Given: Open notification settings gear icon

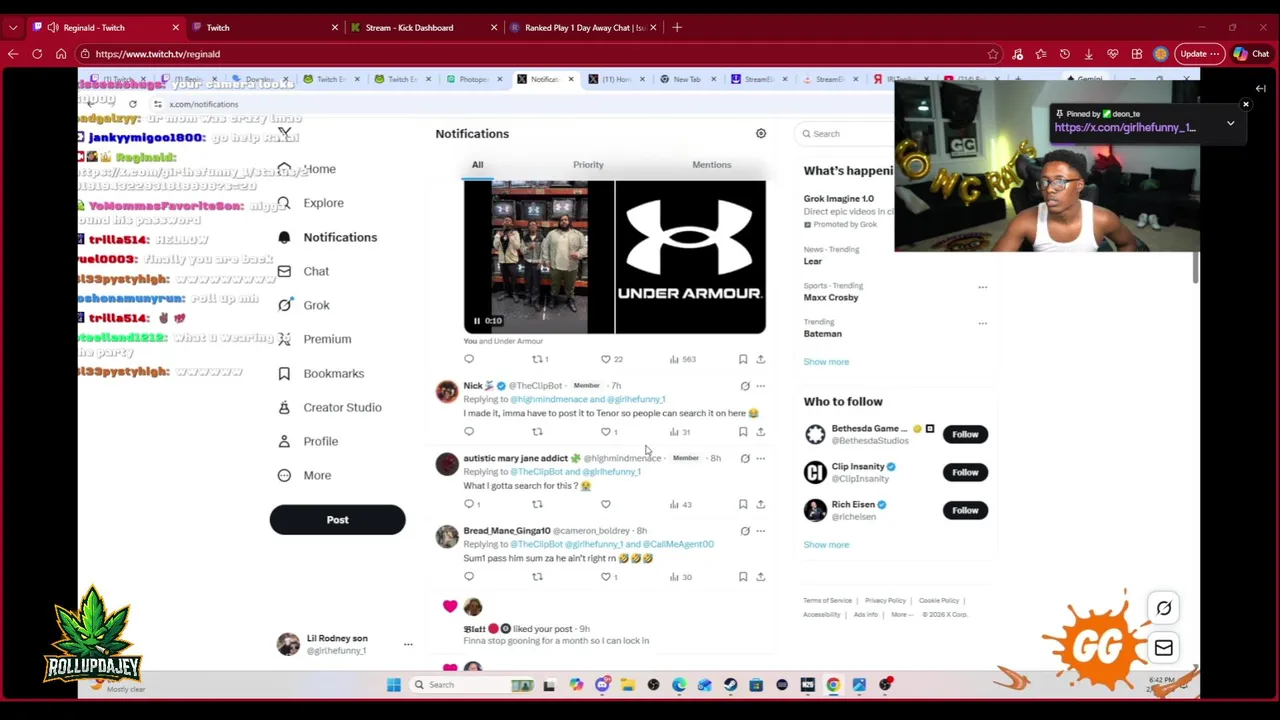Looking at the screenshot, I should [761, 133].
